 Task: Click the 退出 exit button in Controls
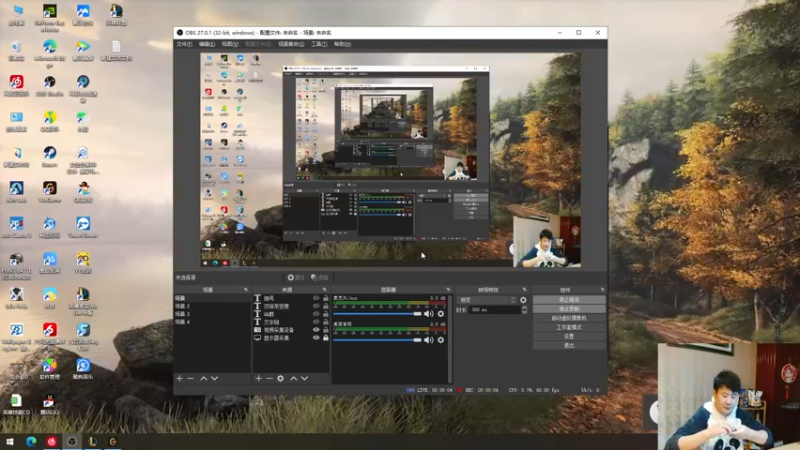(x=569, y=346)
